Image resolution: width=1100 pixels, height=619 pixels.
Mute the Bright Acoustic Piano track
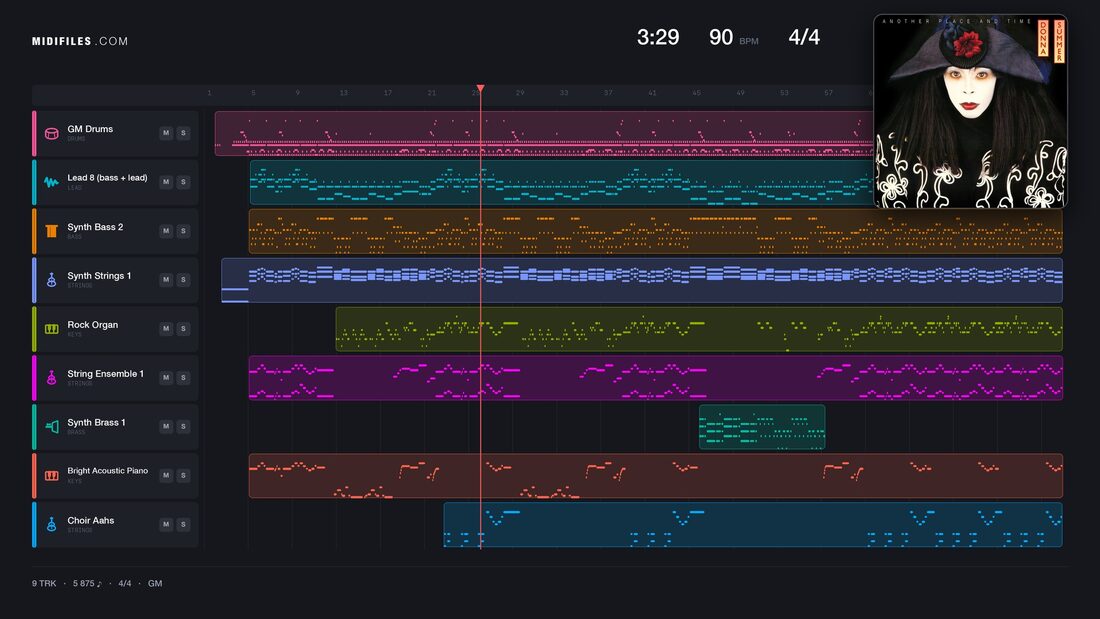tap(166, 475)
